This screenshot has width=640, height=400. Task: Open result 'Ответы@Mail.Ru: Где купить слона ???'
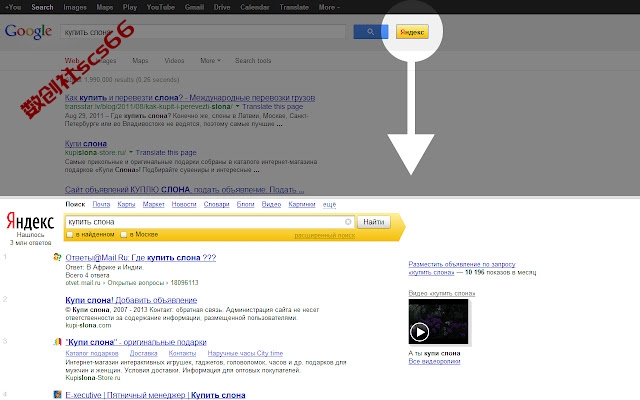tap(141, 258)
